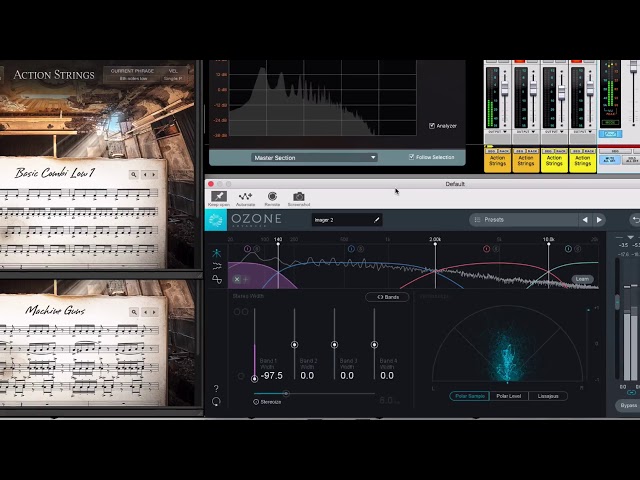The height and width of the screenshot is (480, 640).
Task: Select the fourth Action Strings channel label
Action: (582, 160)
